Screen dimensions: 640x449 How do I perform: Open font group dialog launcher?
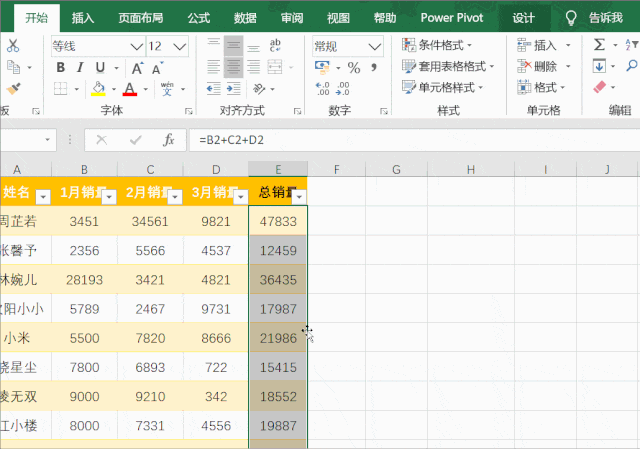click(188, 111)
